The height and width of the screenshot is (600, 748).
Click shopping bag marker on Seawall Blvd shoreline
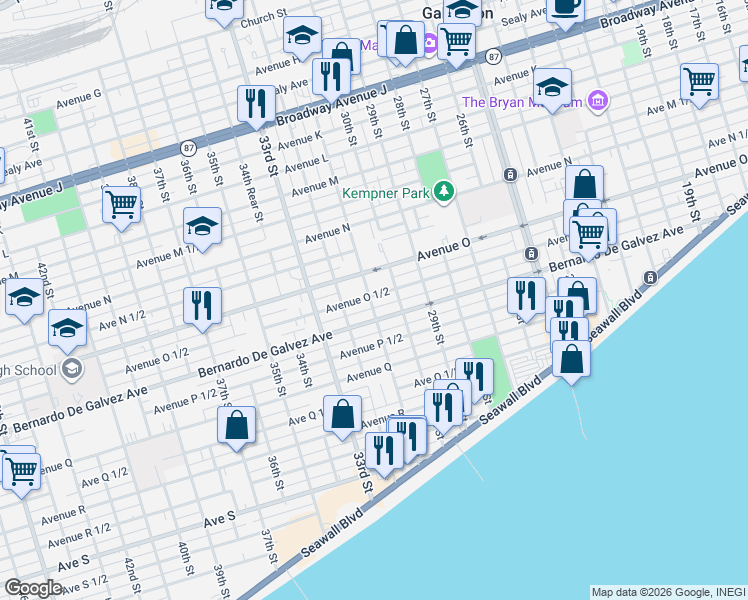click(571, 362)
